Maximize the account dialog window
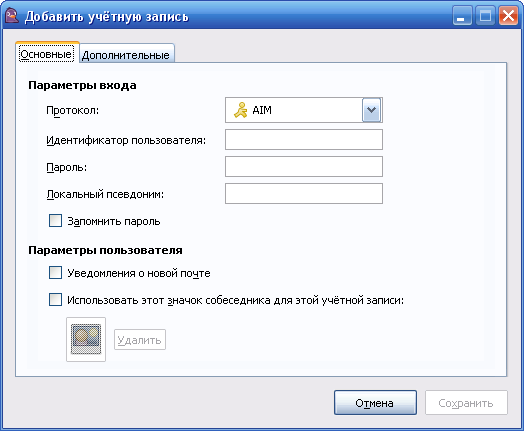 [485, 16]
